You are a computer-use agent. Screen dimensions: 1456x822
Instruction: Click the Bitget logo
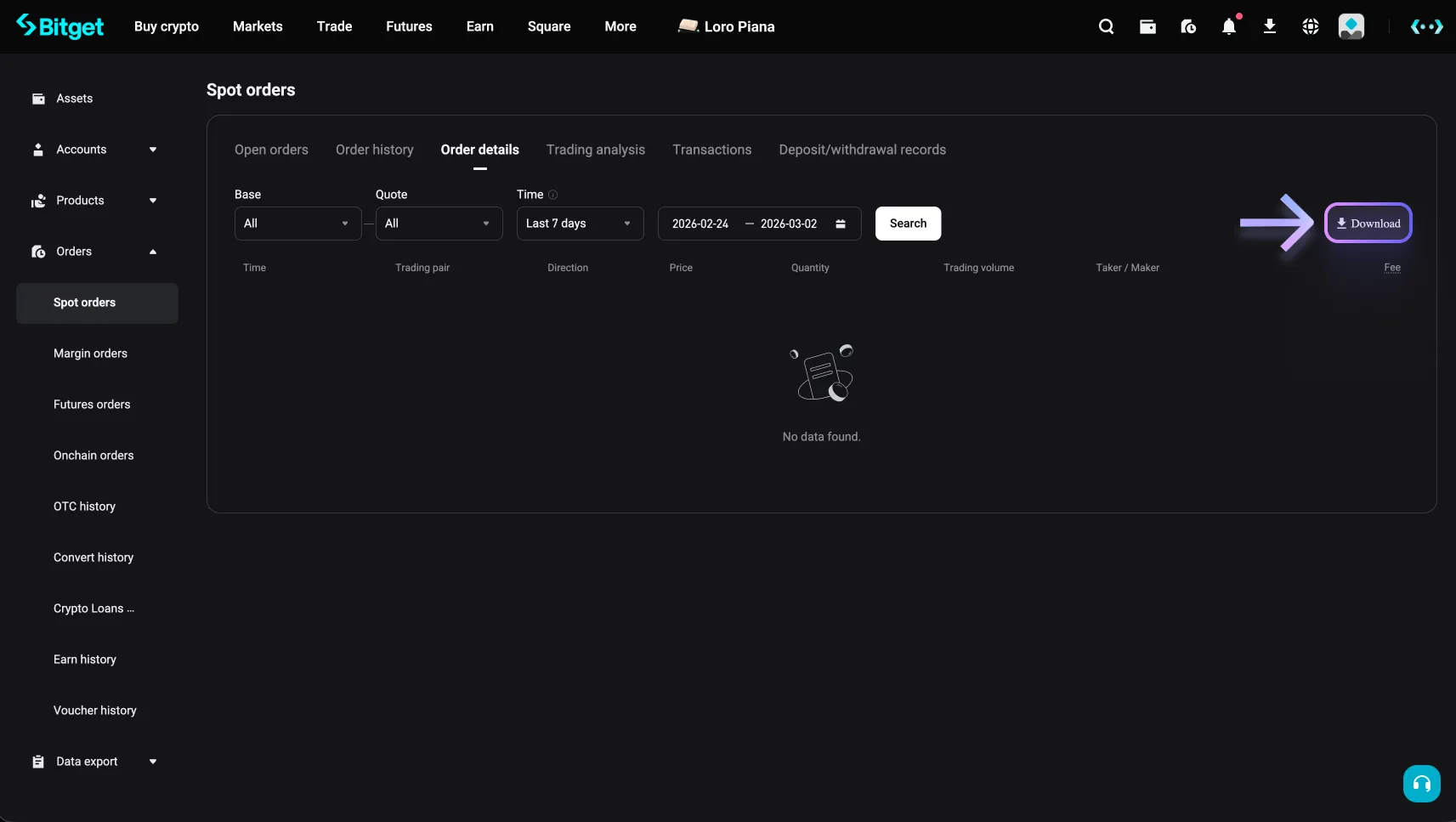(60, 26)
